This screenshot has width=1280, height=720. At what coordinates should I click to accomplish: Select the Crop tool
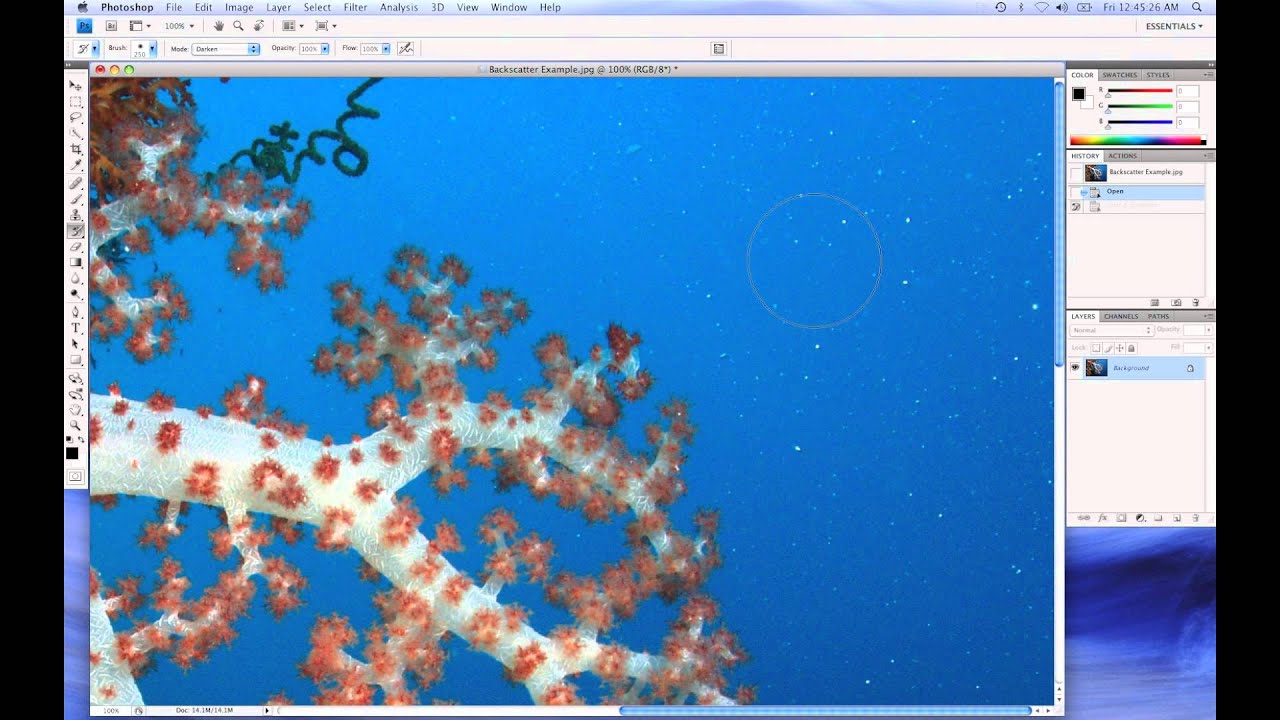[76, 147]
